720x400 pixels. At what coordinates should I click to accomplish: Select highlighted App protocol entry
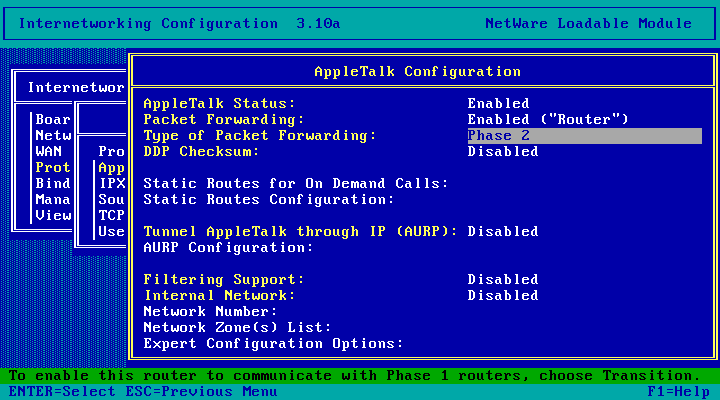111,168
